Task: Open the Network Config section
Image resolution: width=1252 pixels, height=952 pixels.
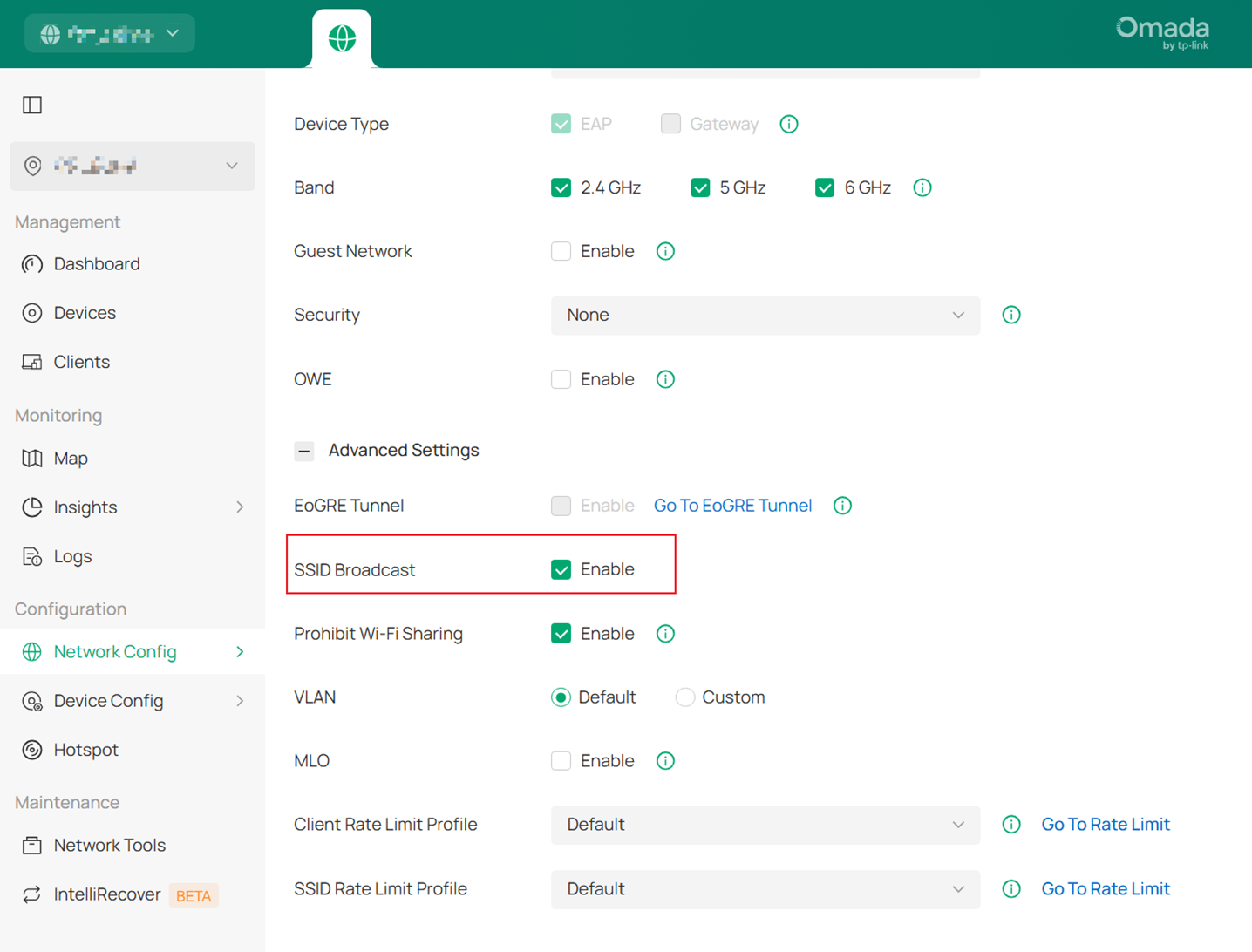Action: 115,651
